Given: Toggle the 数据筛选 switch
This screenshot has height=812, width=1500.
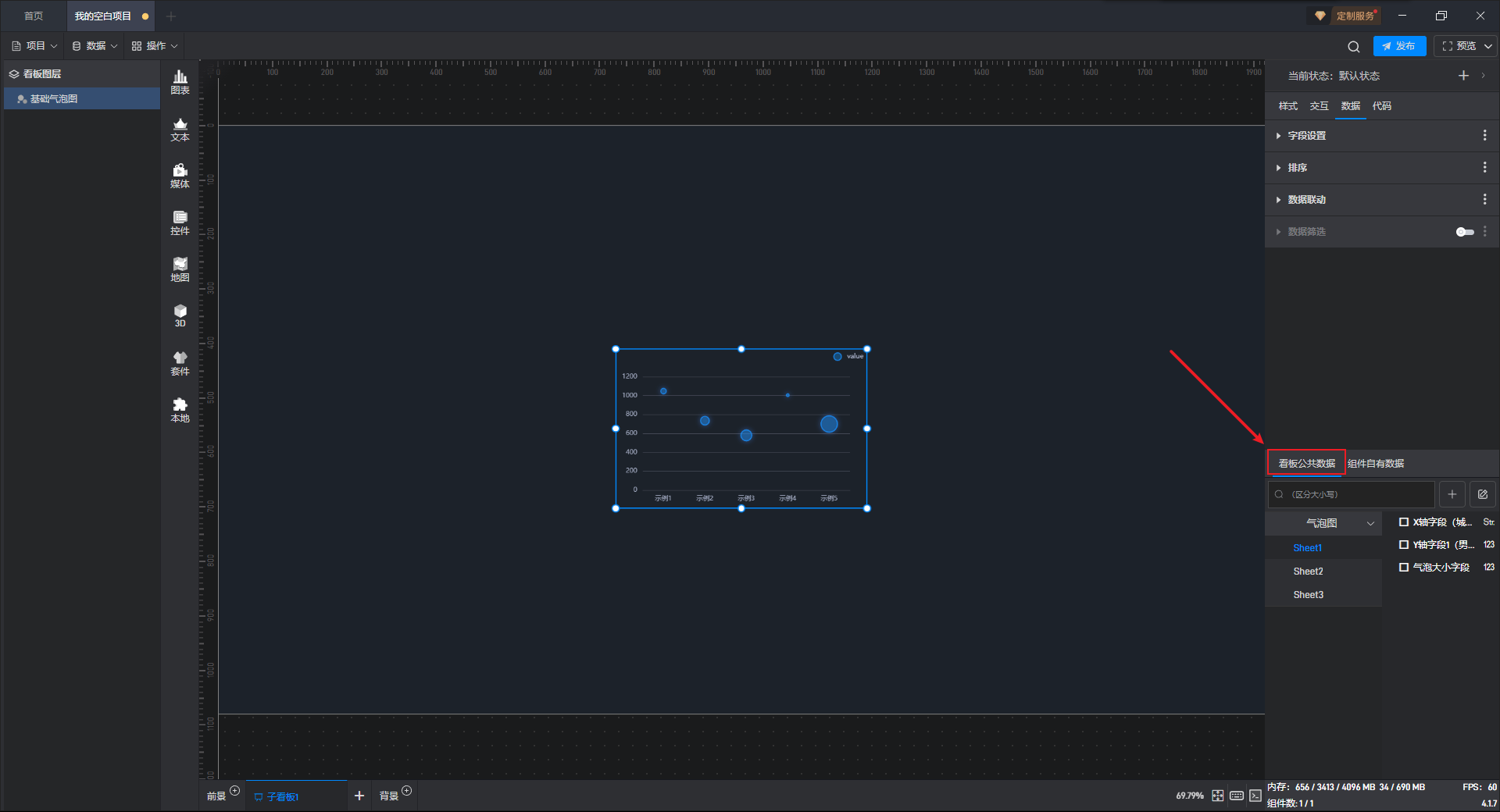Looking at the screenshot, I should click(x=1465, y=232).
